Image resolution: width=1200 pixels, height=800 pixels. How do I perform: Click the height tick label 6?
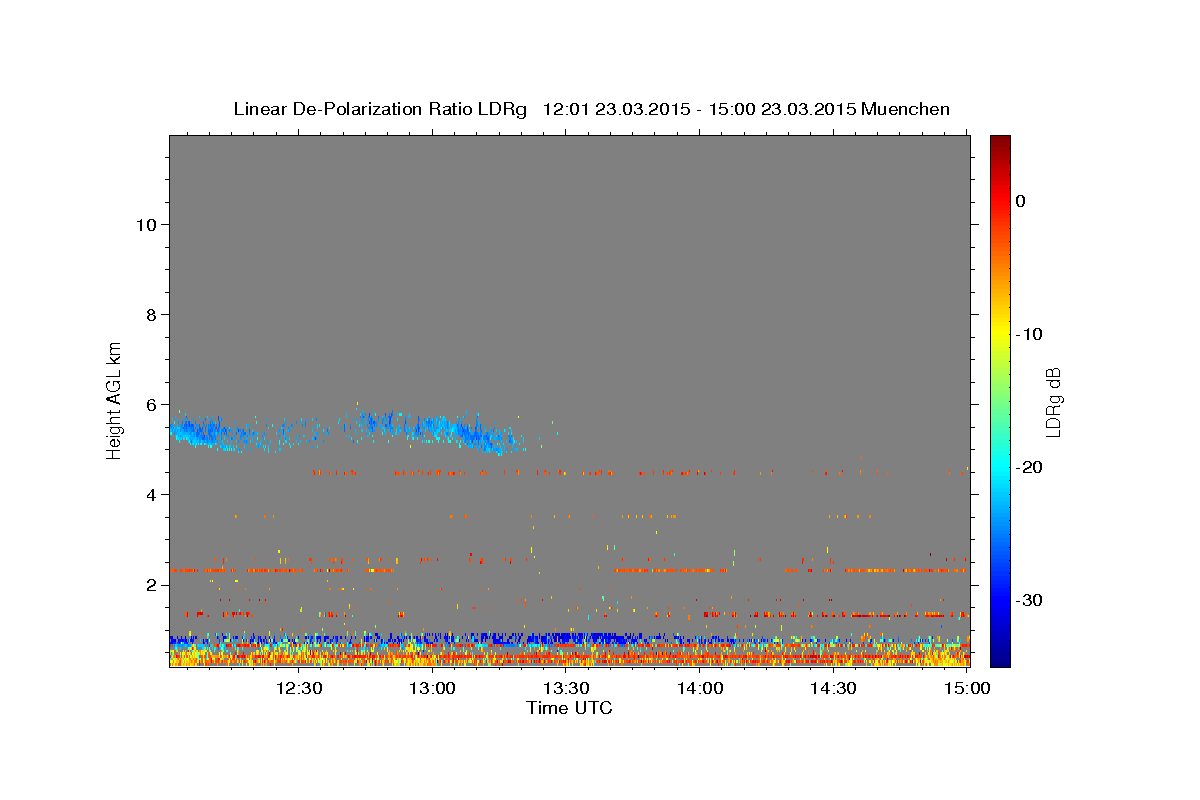pyautogui.click(x=150, y=404)
